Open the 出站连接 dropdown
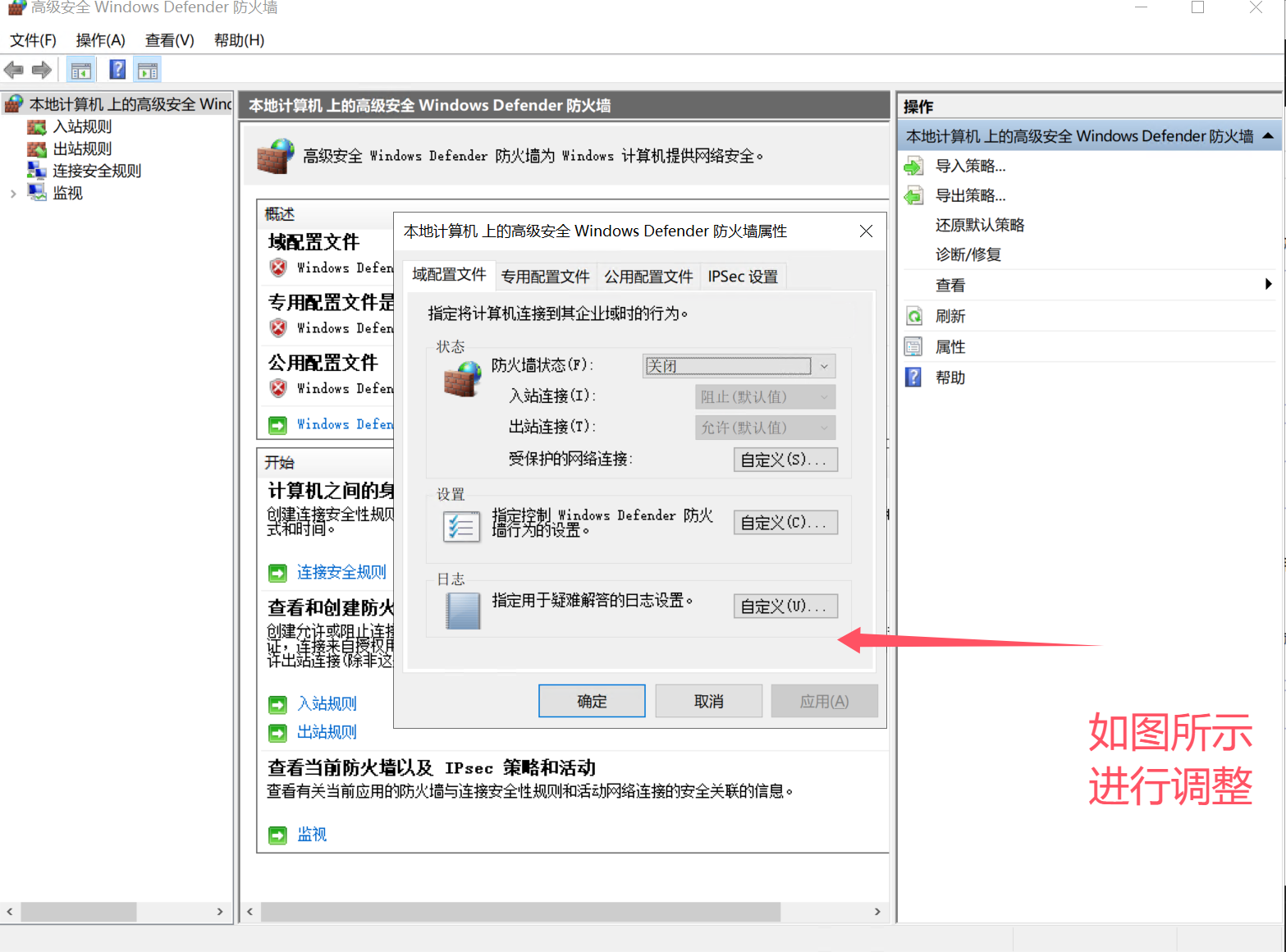The width and height of the screenshot is (1286, 952). point(765,428)
